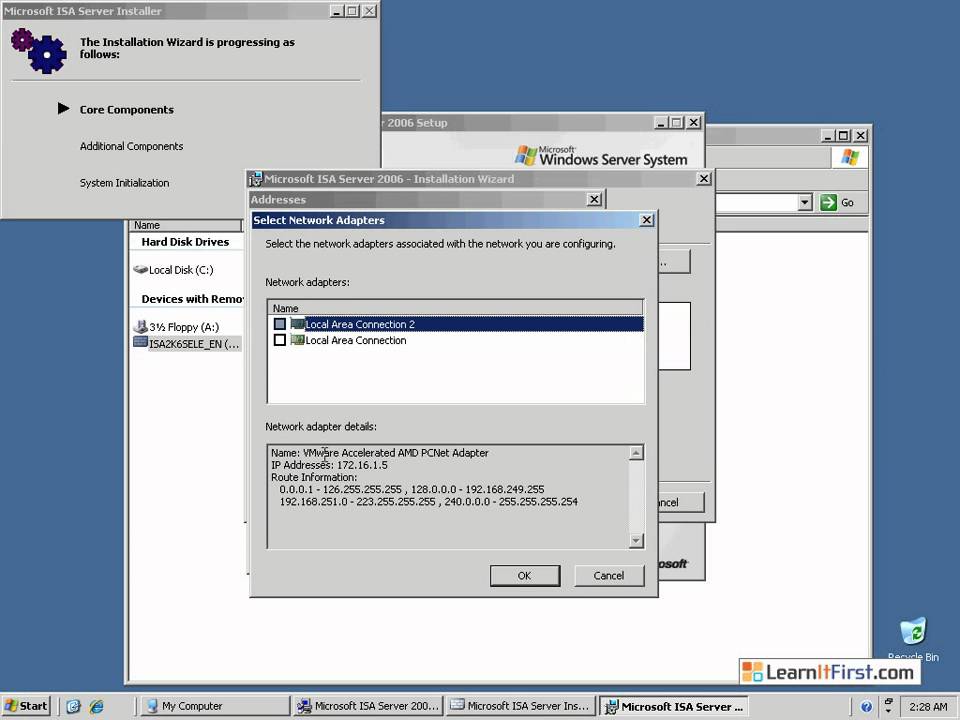Open the Start menu
960x720 pixels.
[x=26, y=706]
